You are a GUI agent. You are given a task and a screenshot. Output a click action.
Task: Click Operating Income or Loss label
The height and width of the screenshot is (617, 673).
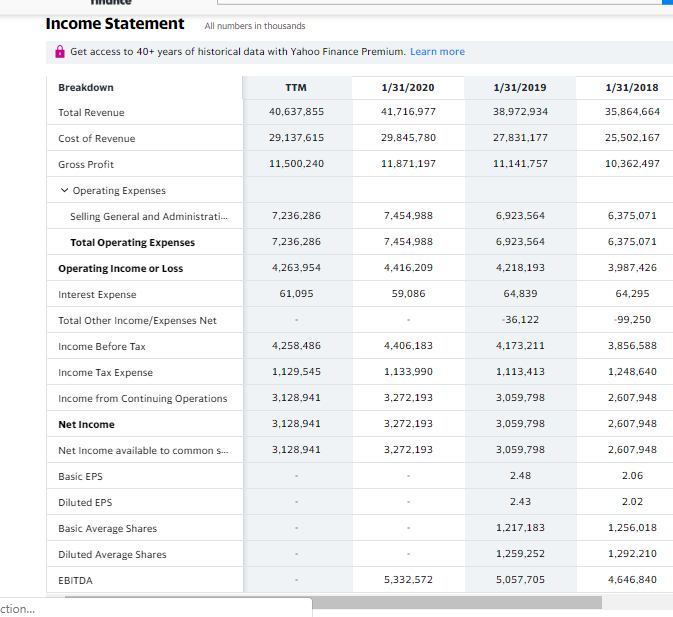coord(121,269)
